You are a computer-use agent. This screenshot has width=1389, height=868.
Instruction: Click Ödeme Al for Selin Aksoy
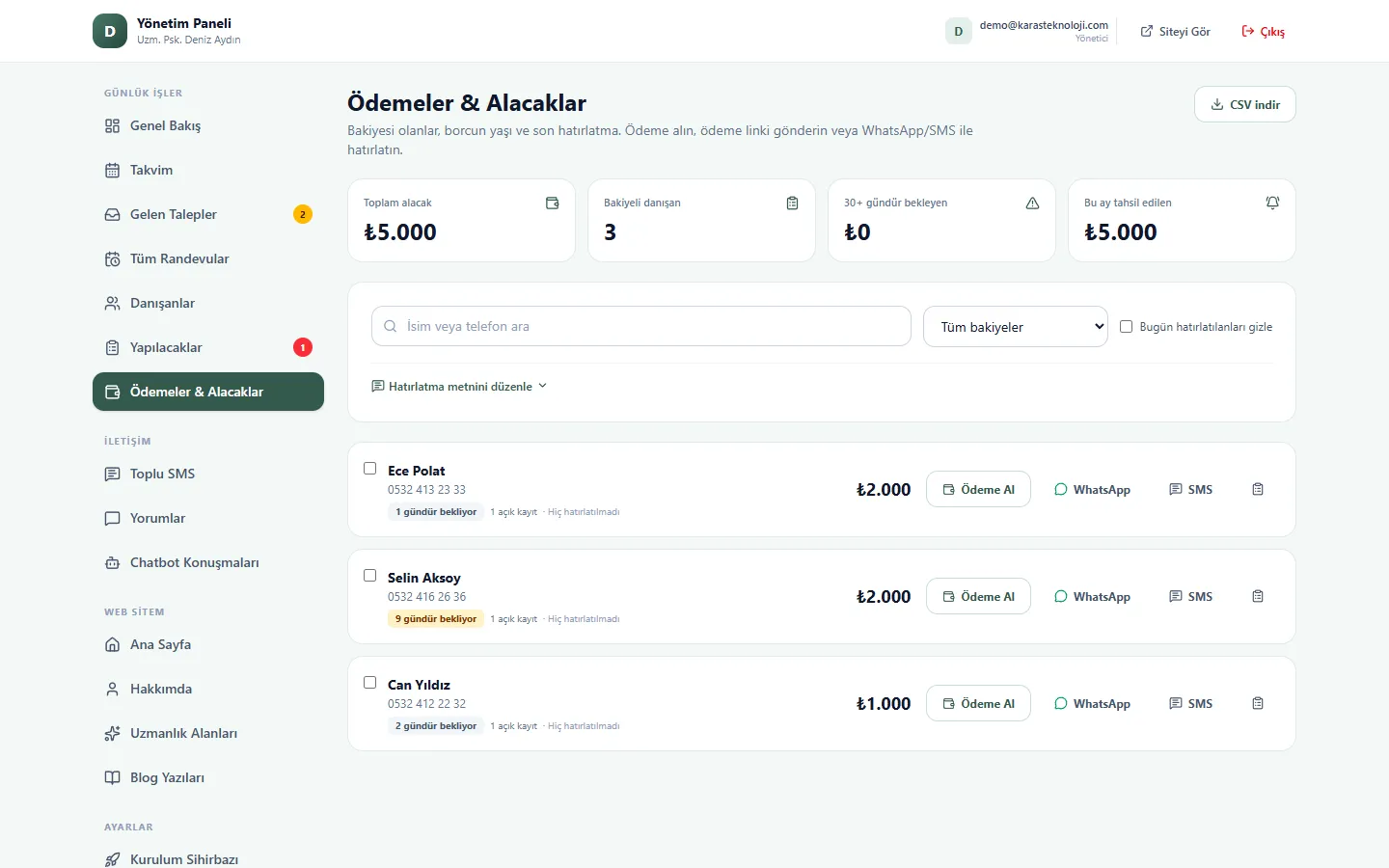pos(978,597)
